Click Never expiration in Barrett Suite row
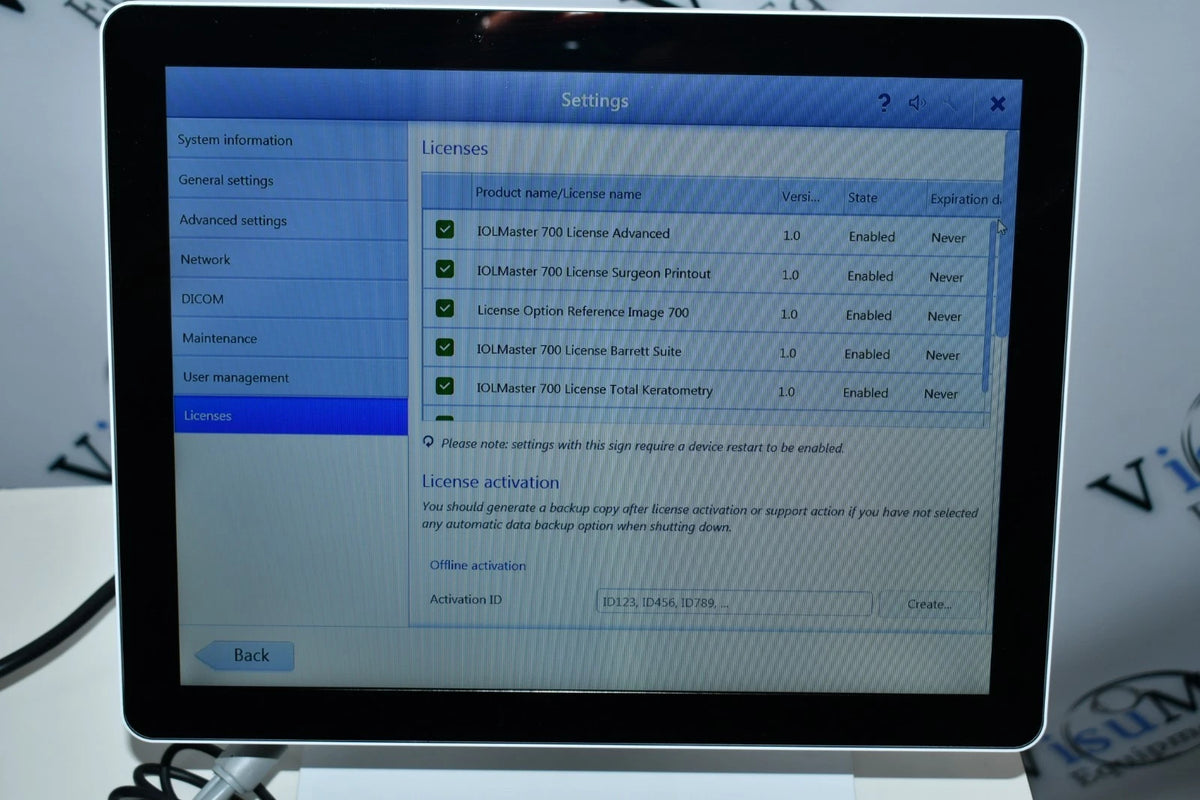The width and height of the screenshot is (1200, 800). point(943,355)
